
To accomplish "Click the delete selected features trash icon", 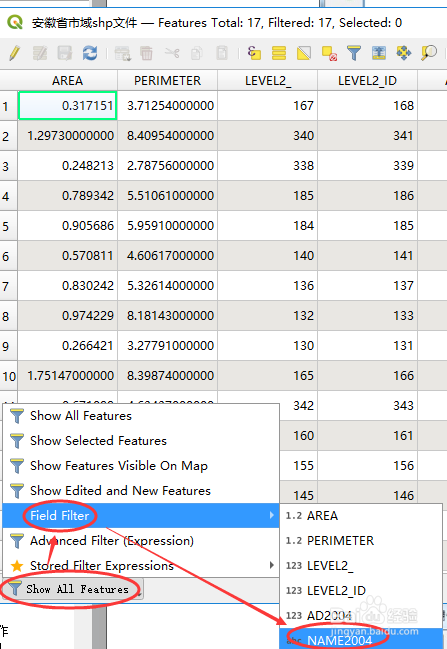I will point(146,53).
